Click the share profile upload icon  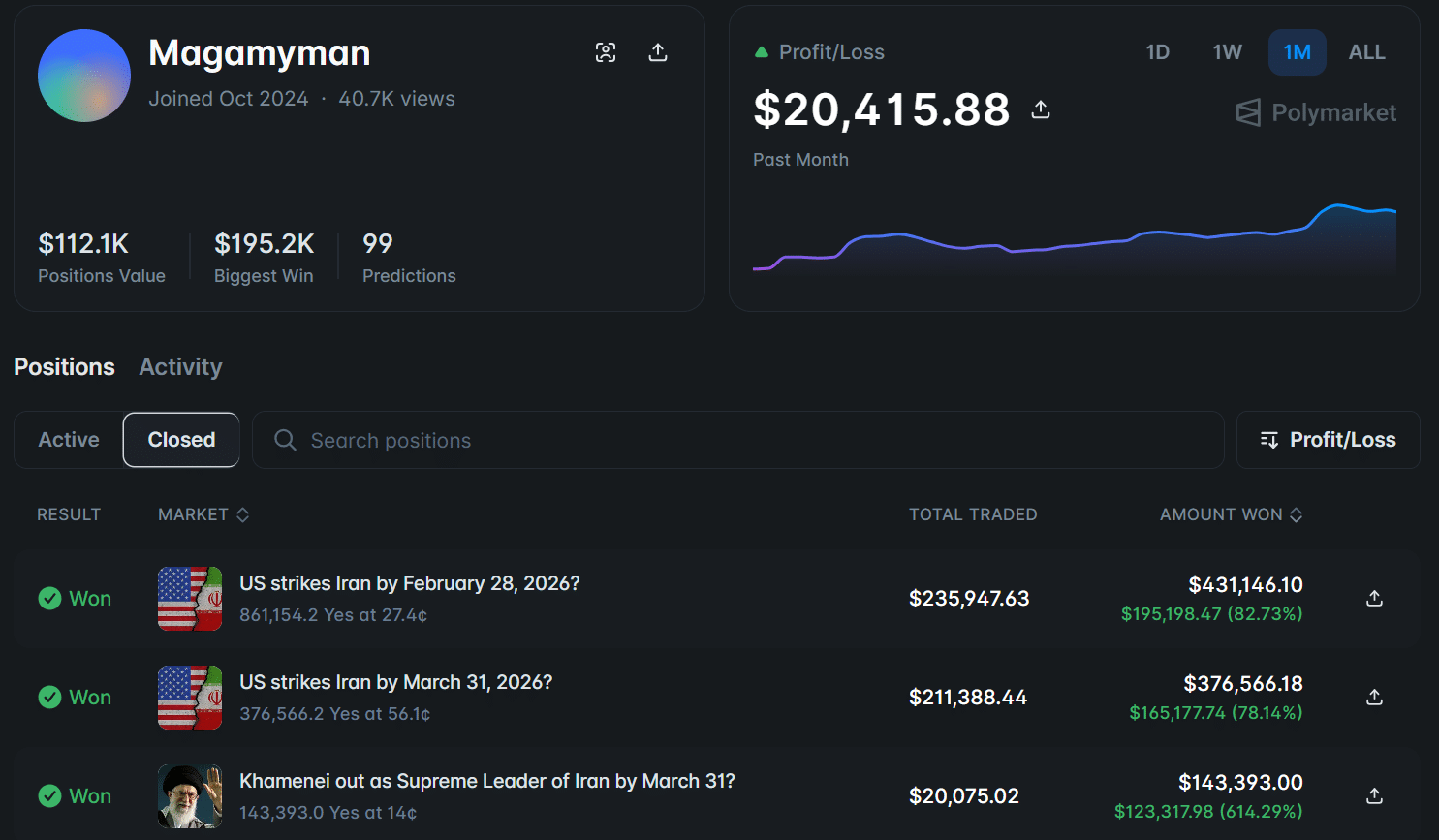tap(658, 52)
